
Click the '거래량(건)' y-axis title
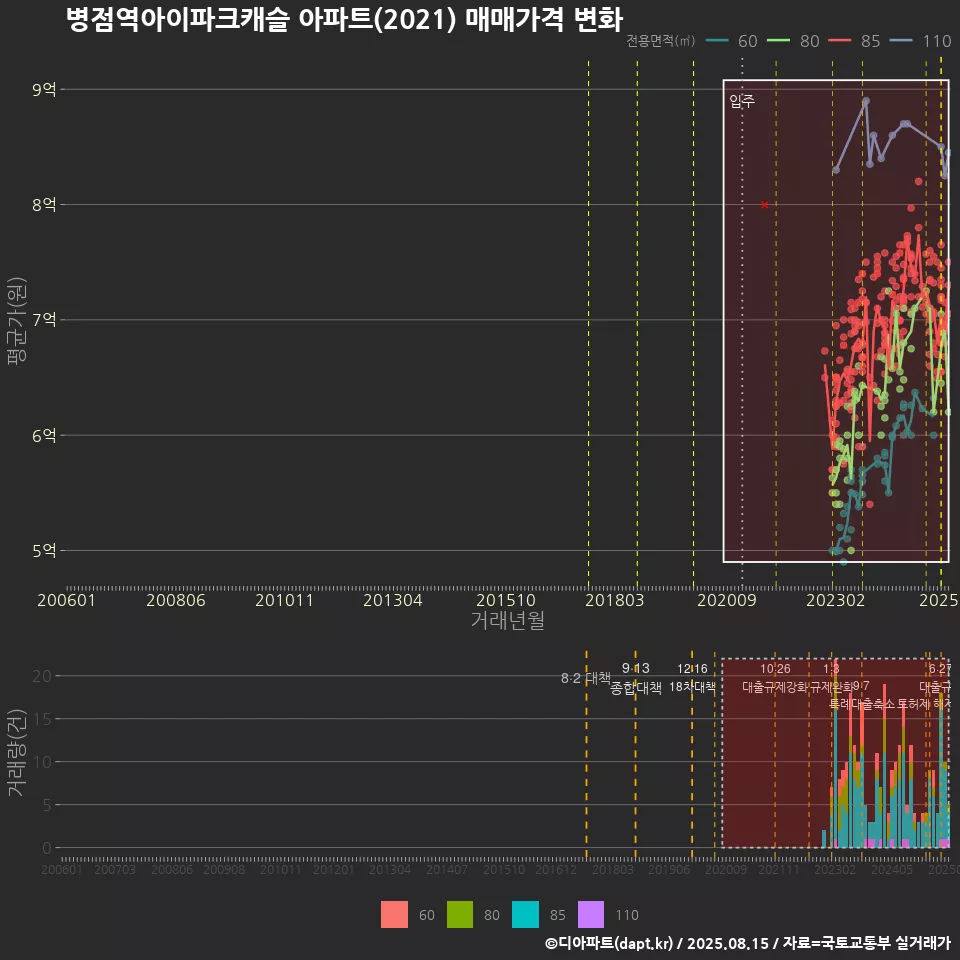tap(17, 752)
